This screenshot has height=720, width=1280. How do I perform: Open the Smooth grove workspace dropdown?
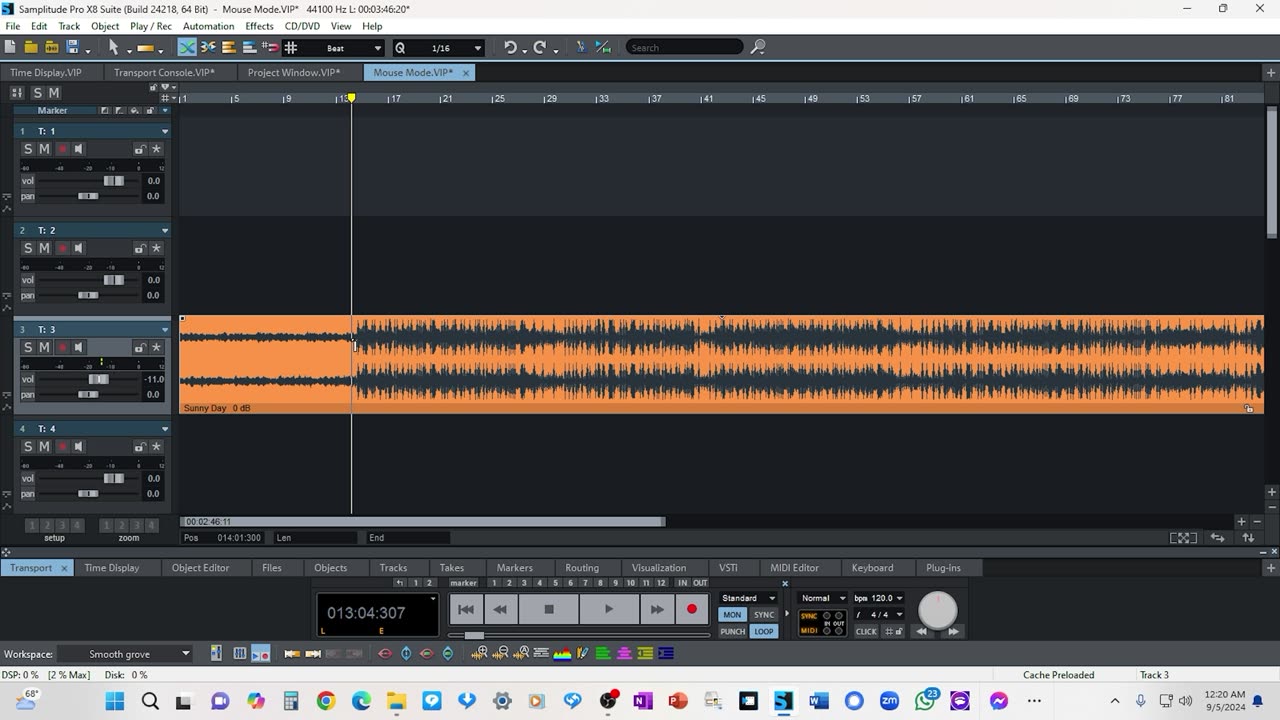(124, 654)
